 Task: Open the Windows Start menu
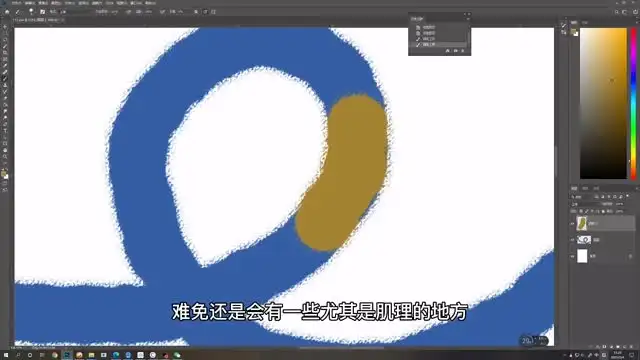coord(6,355)
